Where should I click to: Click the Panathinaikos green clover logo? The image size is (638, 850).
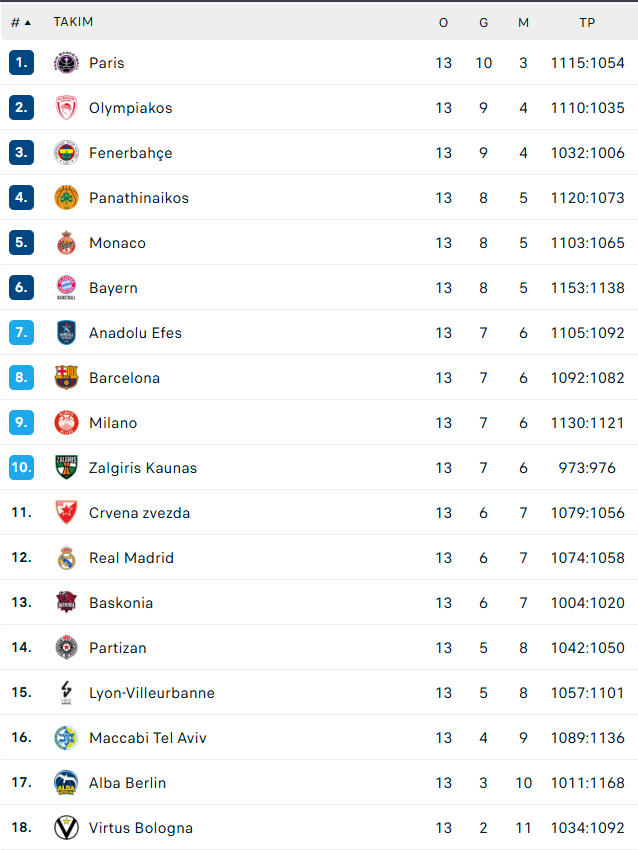tap(66, 198)
